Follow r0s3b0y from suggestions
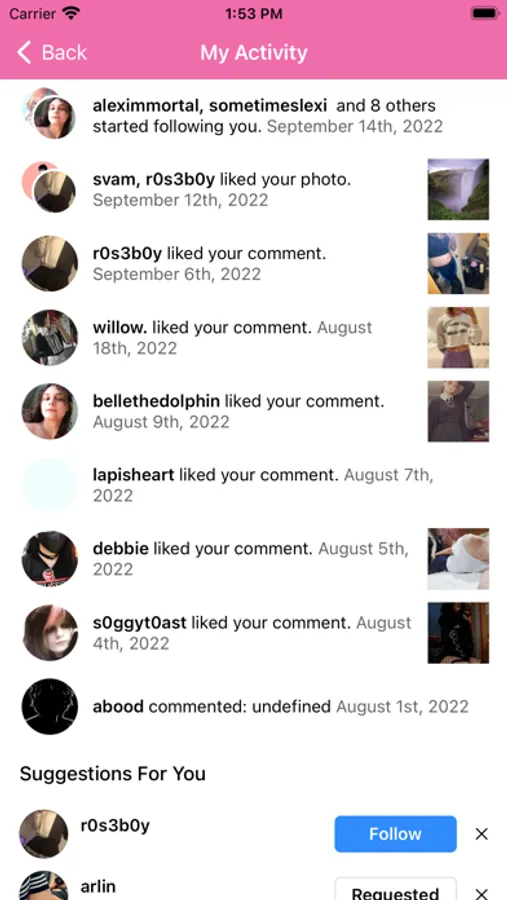Screen dimensions: 507x900 (396, 833)
